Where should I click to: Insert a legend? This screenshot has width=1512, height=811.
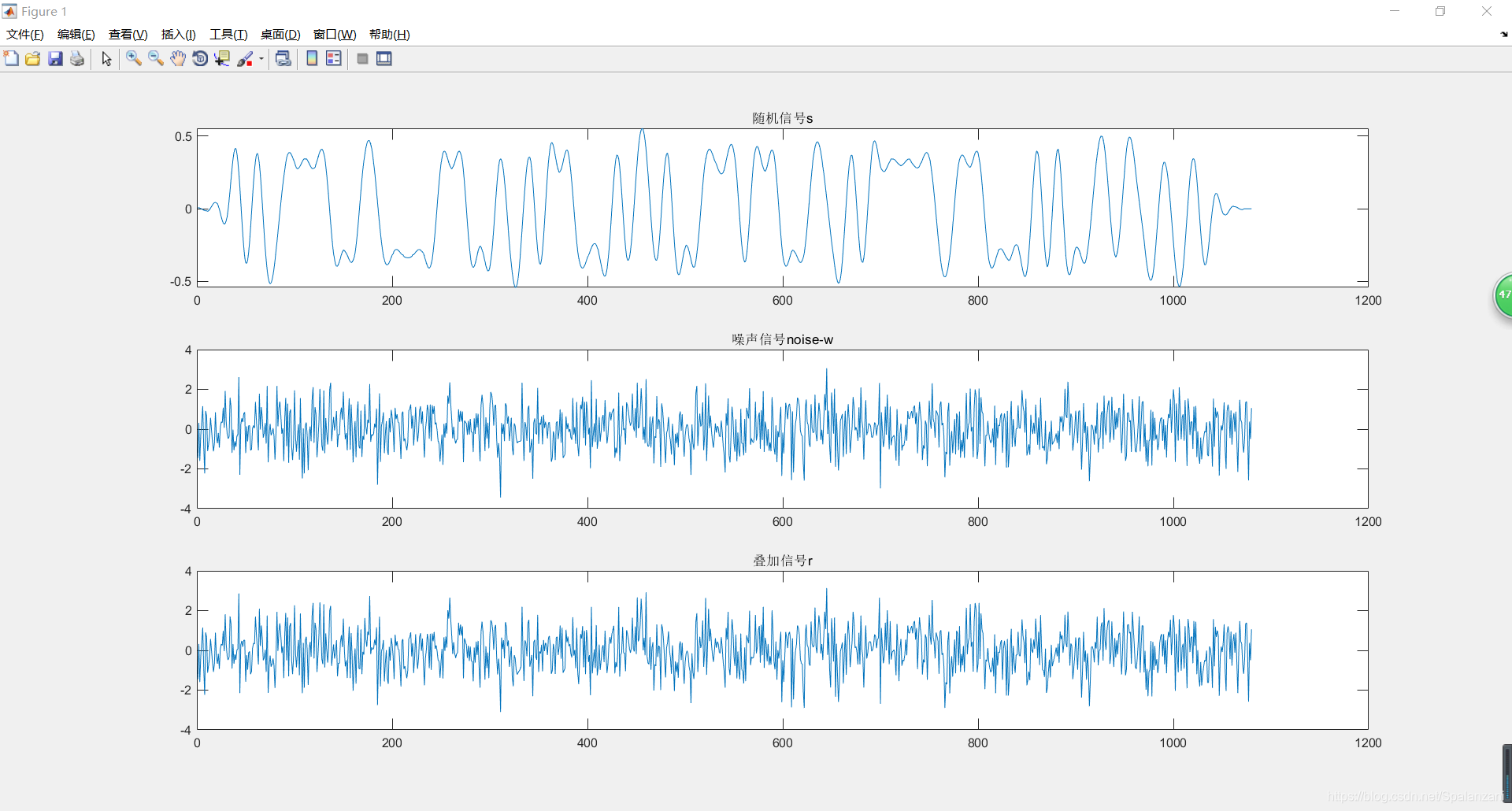tap(334, 59)
